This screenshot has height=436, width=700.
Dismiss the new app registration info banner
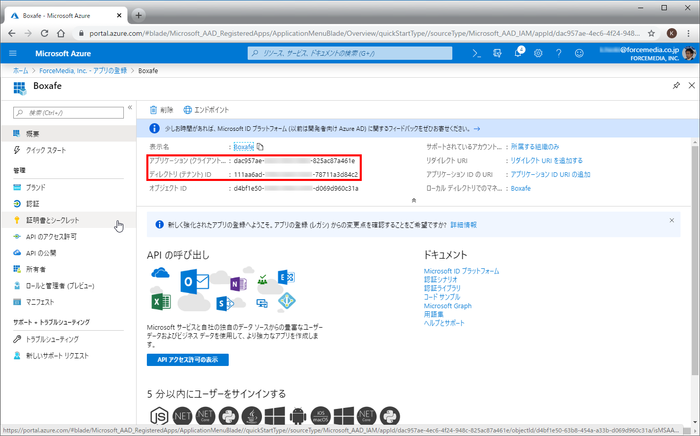[671, 220]
